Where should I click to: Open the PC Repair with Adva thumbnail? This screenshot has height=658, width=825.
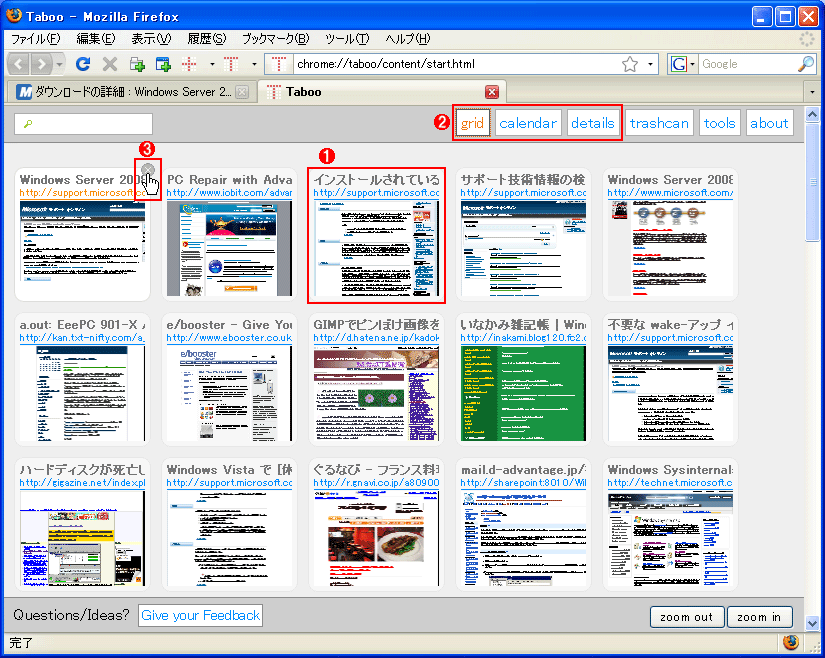[229, 248]
